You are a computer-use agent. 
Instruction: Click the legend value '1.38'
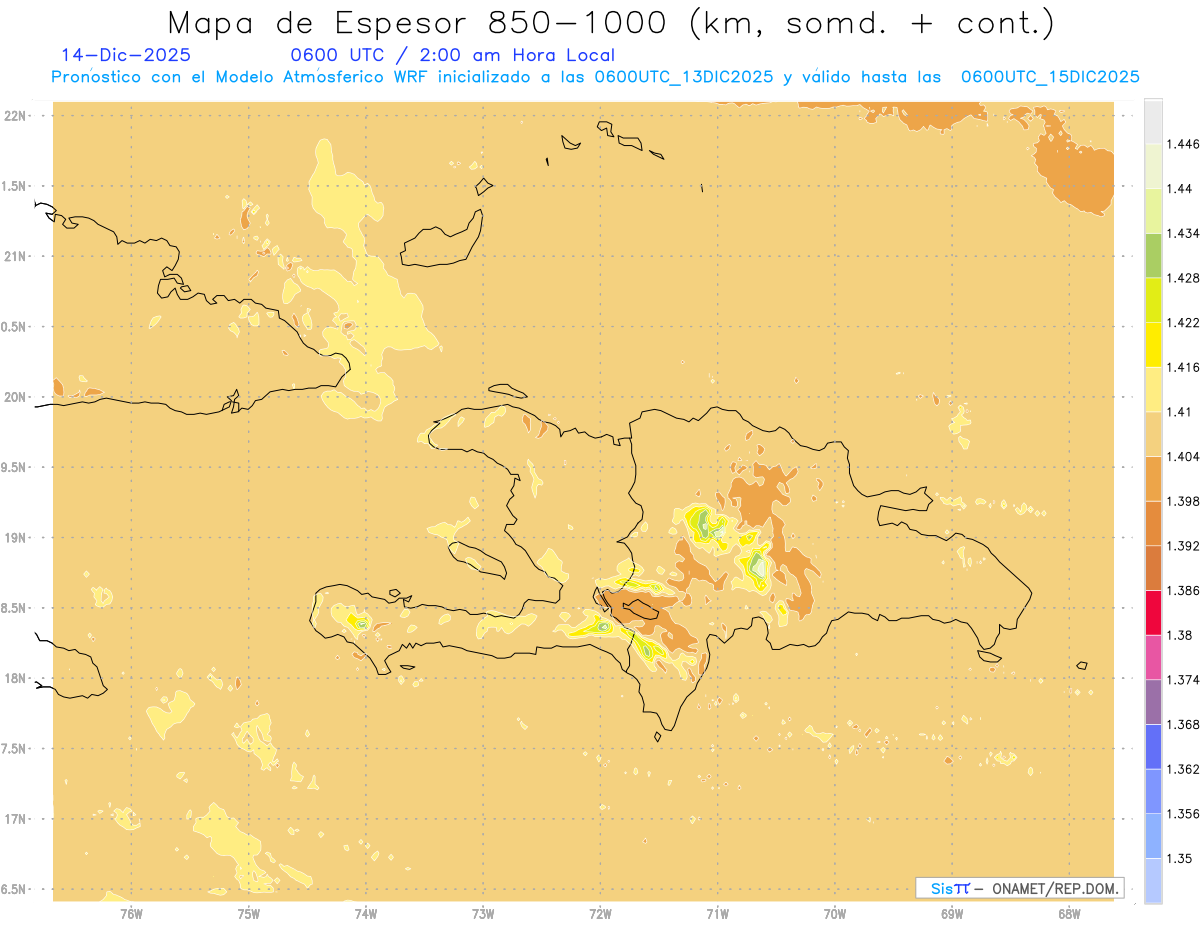tap(1178, 635)
